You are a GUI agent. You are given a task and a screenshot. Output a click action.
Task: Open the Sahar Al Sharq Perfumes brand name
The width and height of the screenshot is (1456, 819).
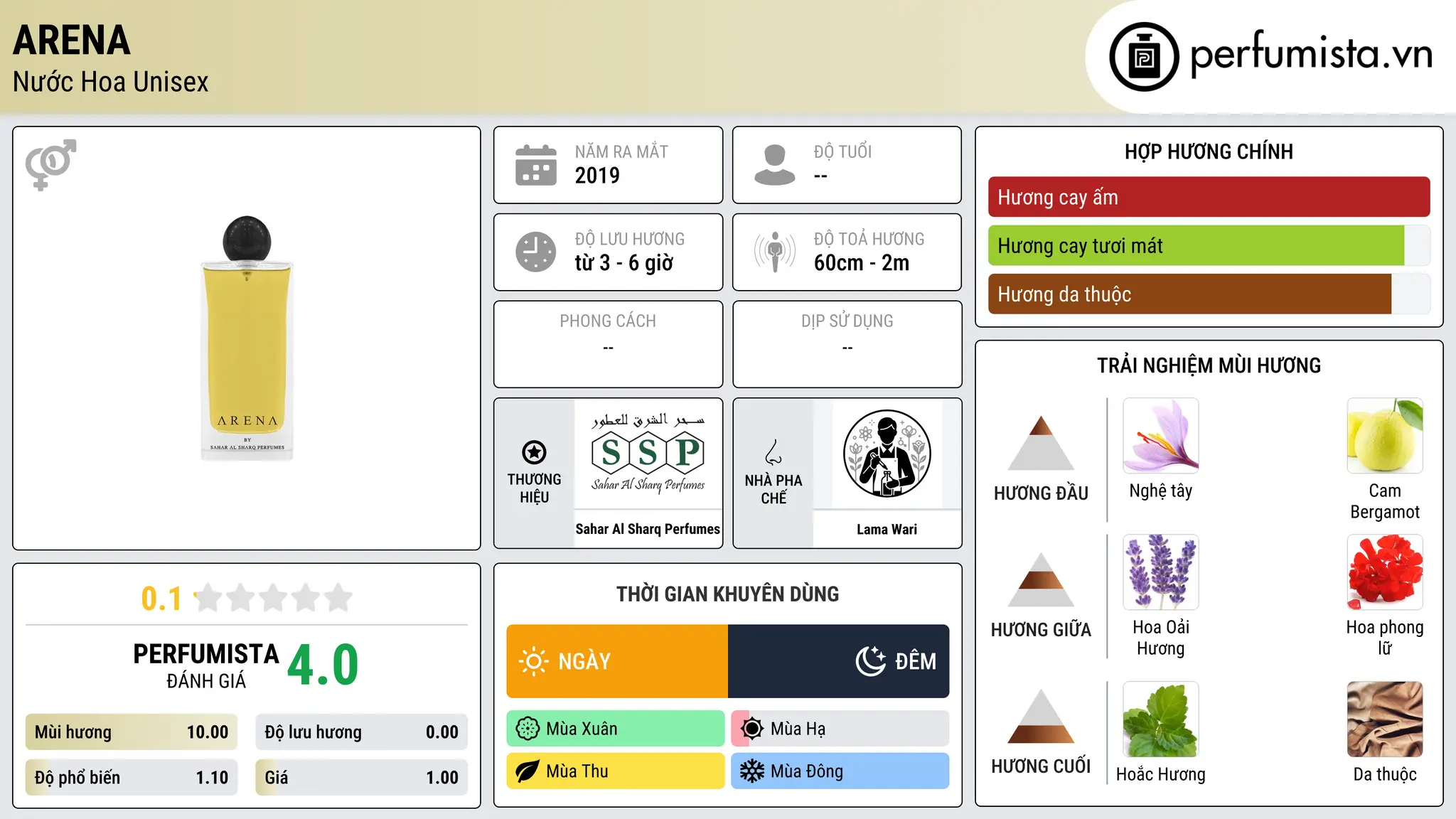pyautogui.click(x=648, y=529)
